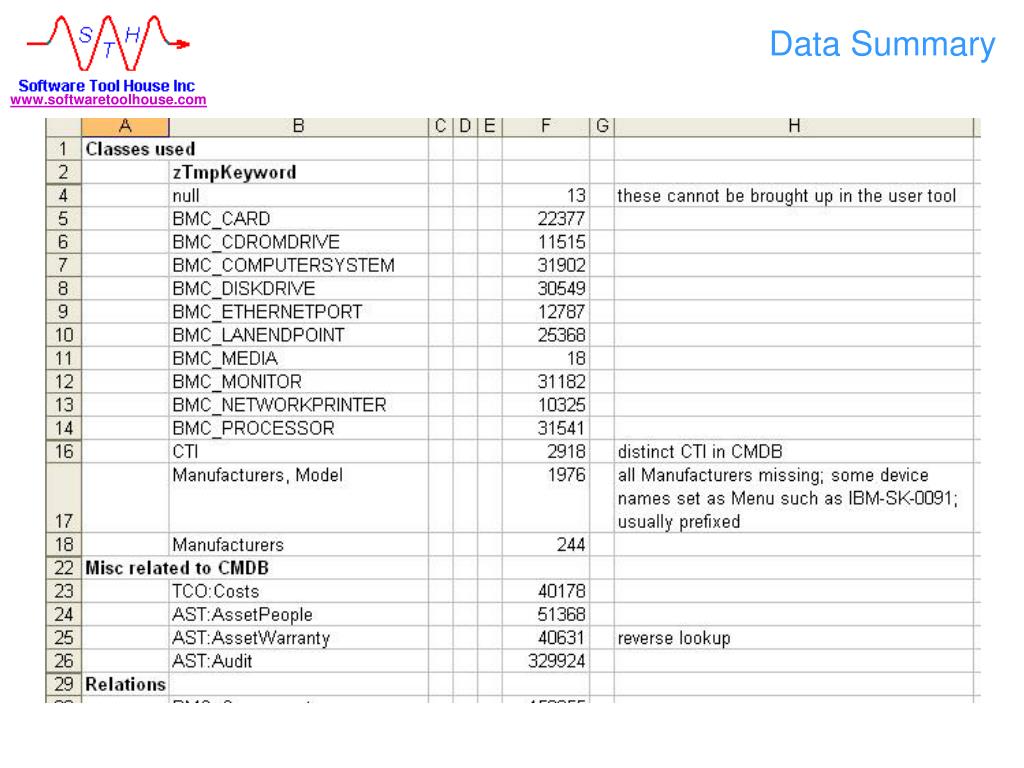Click the 'all Manufacturers missing' note
The height and width of the screenshot is (768, 1024).
tap(788, 498)
